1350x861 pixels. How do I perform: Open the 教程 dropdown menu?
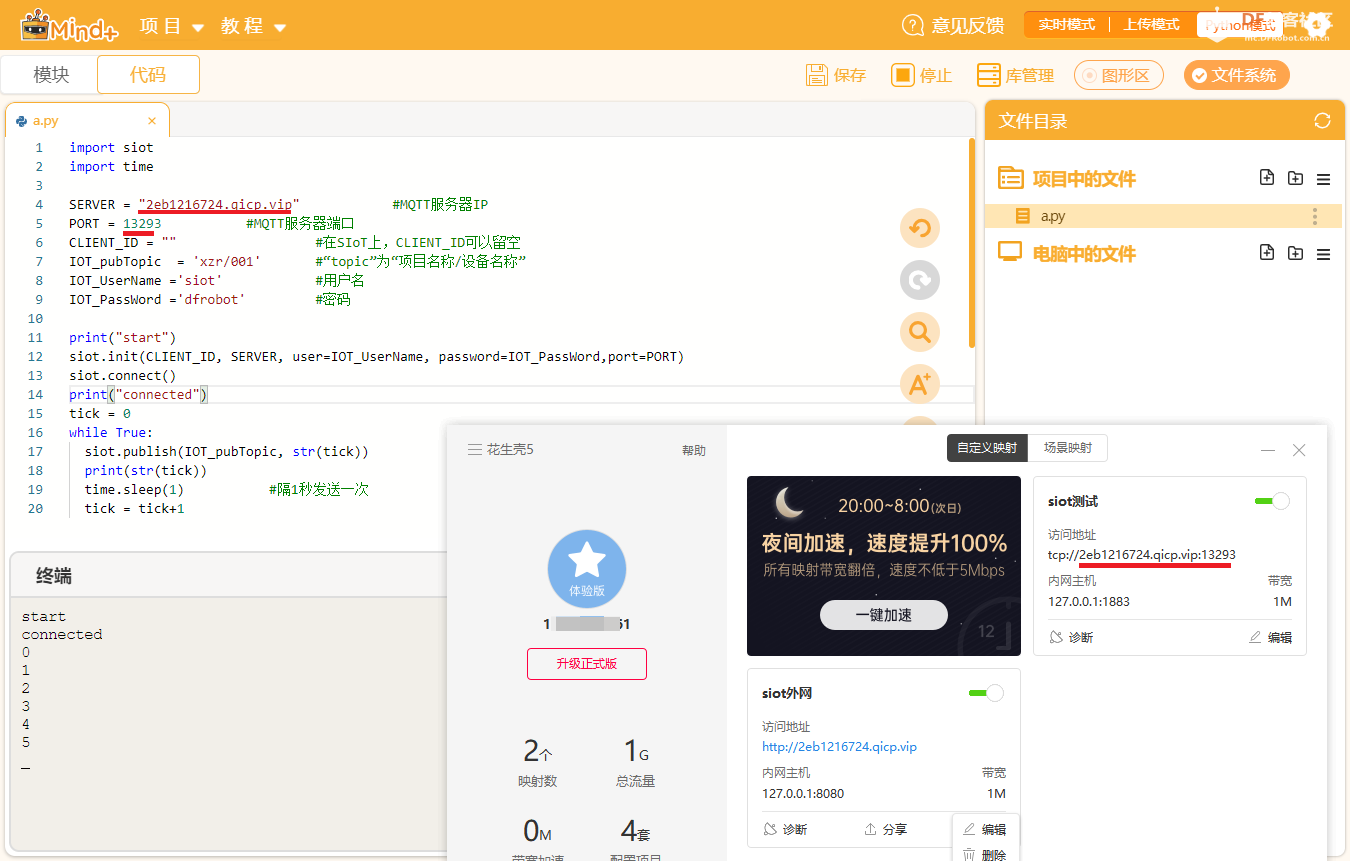coord(254,26)
